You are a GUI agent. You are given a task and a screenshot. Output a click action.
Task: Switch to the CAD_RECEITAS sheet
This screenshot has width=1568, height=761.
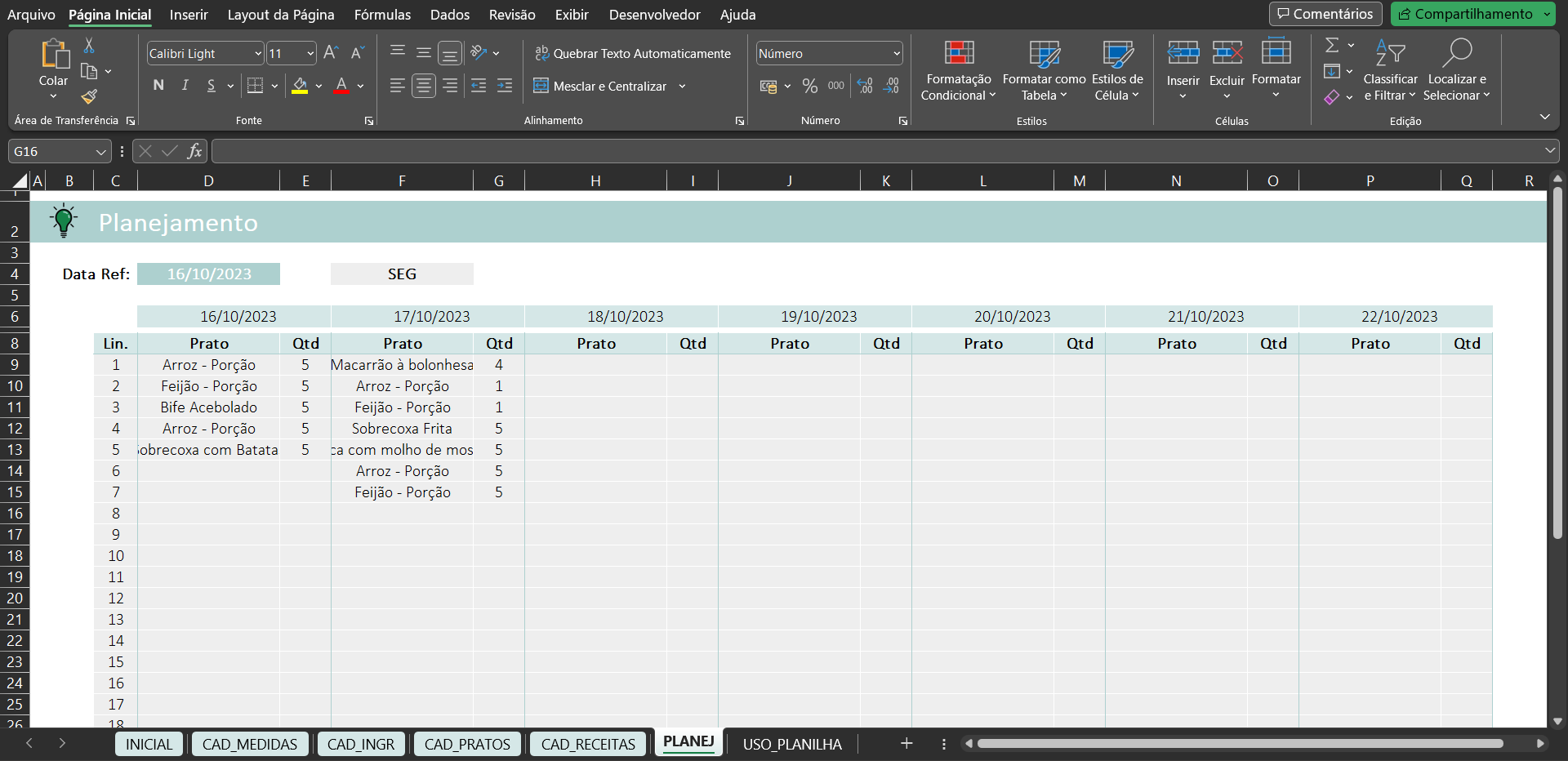coord(587,744)
